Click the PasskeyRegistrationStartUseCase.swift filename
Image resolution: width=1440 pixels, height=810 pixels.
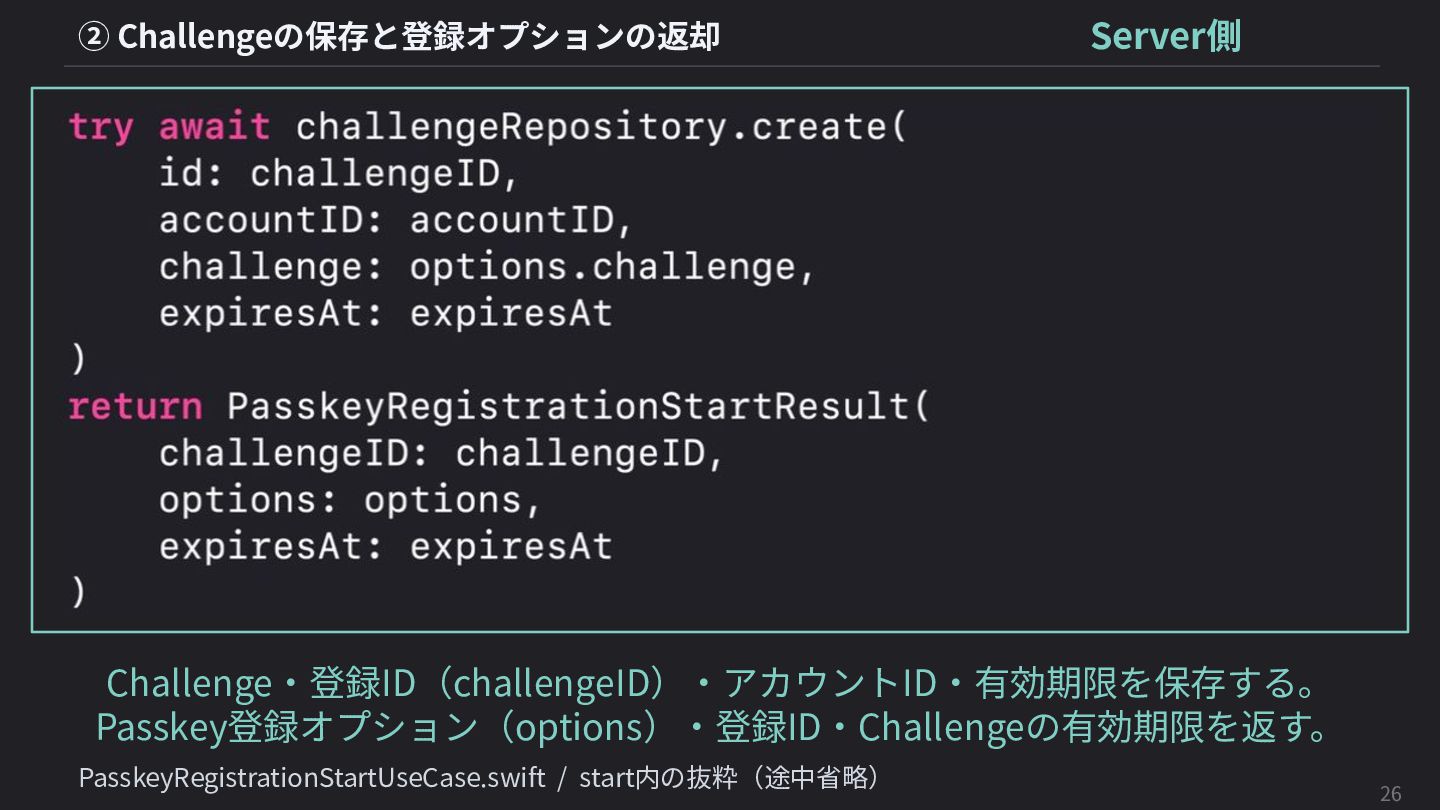(x=312, y=778)
